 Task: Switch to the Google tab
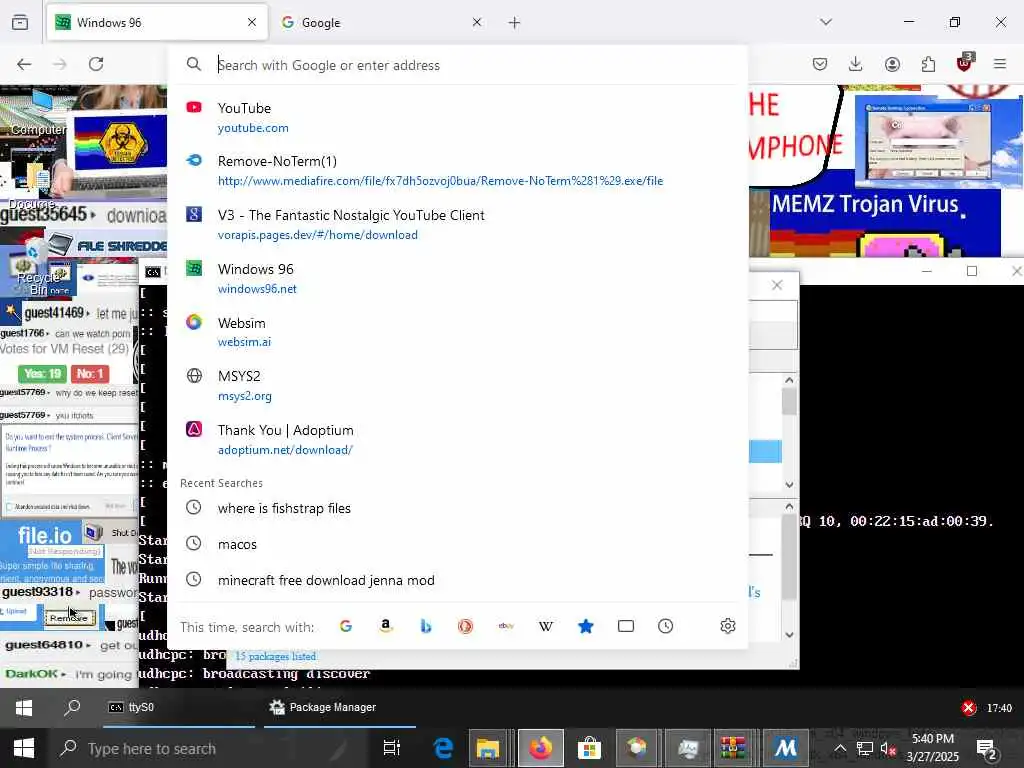[379, 23]
